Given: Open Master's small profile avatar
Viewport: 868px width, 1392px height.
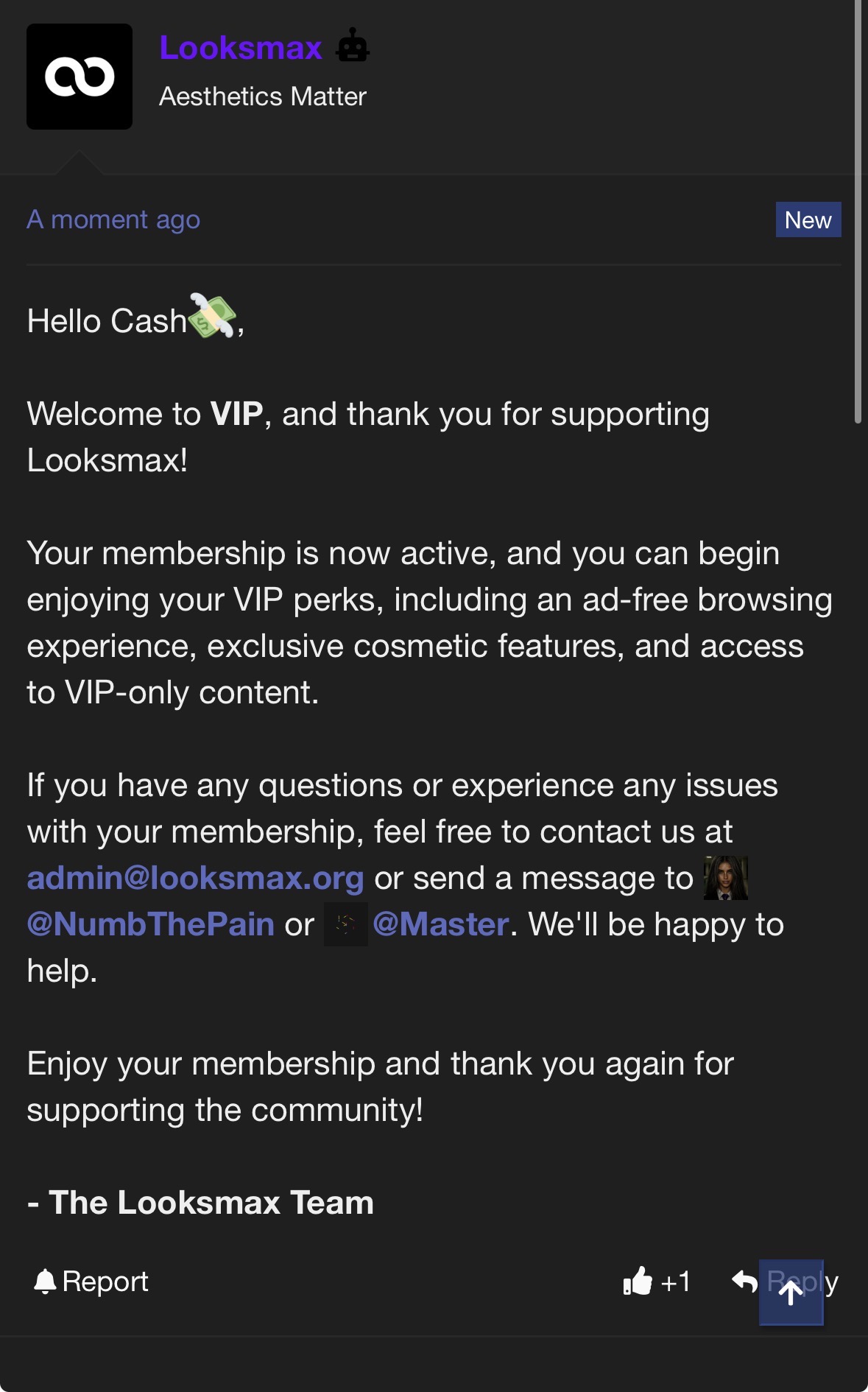Looking at the screenshot, I should (346, 924).
